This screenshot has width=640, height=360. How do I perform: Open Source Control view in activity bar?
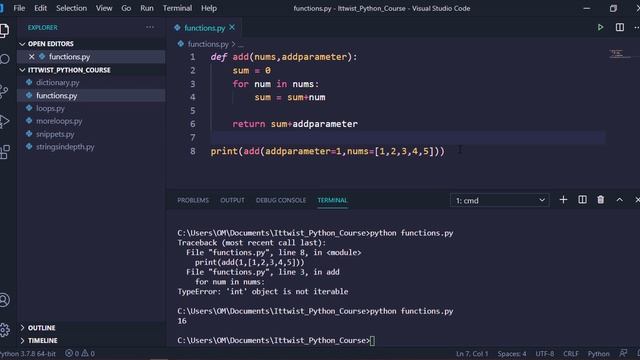4,91
